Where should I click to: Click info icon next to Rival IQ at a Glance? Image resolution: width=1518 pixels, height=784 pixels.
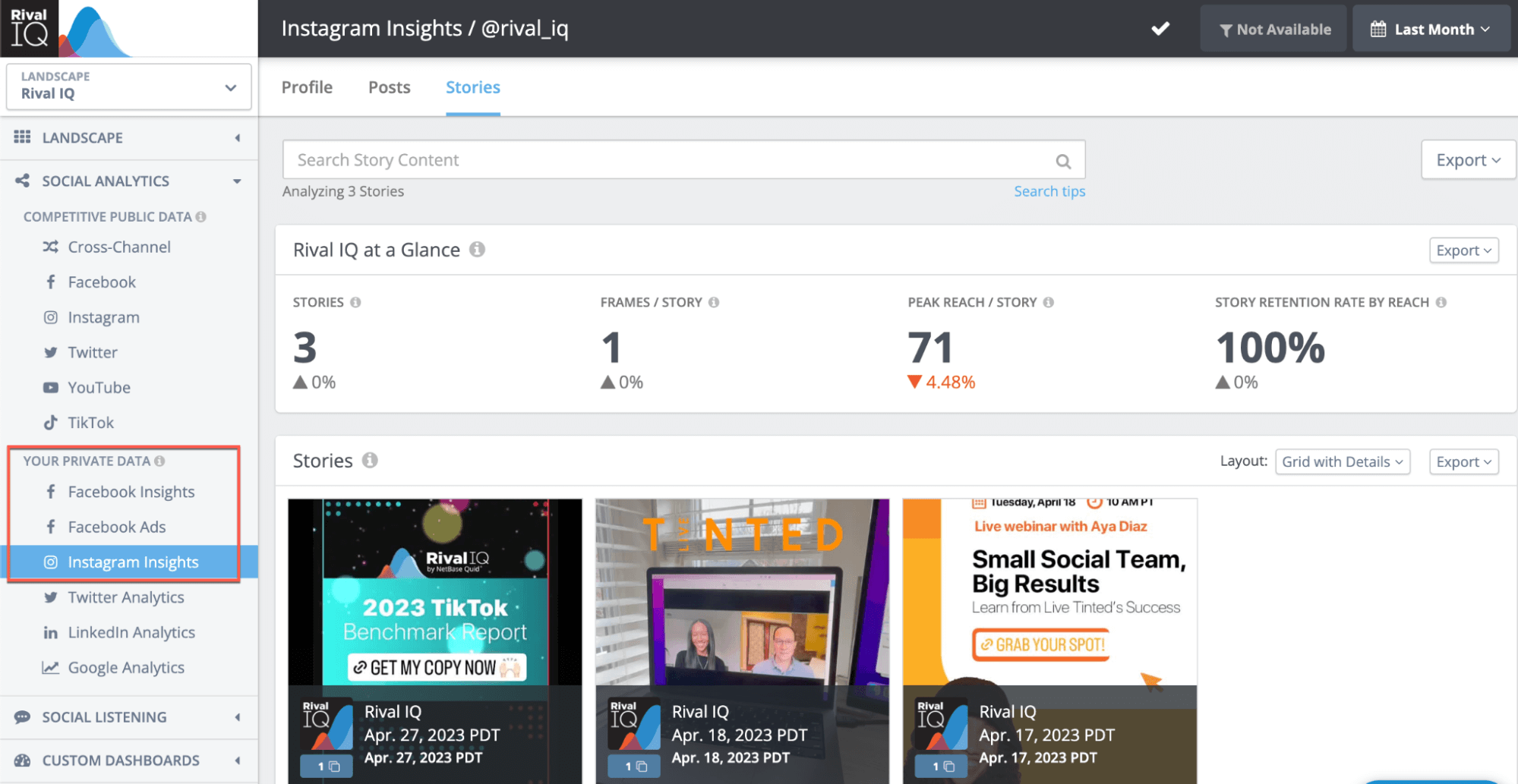point(477,250)
